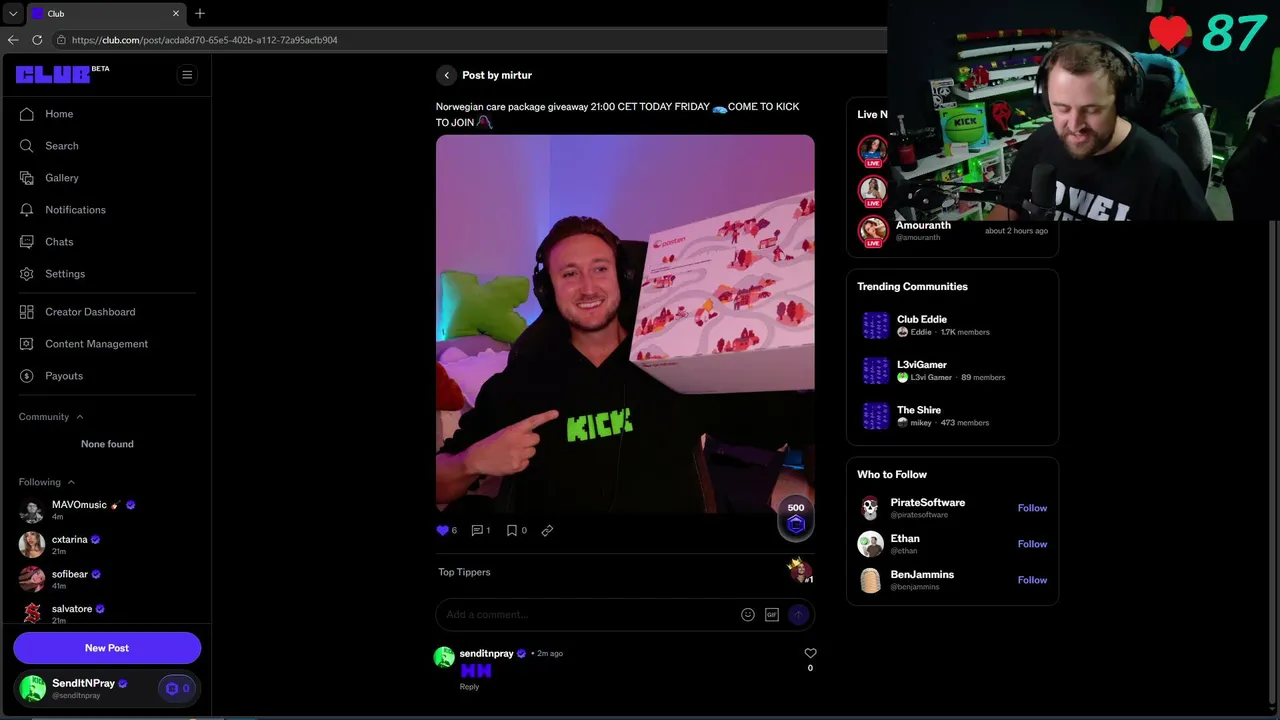Toggle the sidebar collapse hamburger icon
This screenshot has width=1280, height=720.
pos(187,75)
